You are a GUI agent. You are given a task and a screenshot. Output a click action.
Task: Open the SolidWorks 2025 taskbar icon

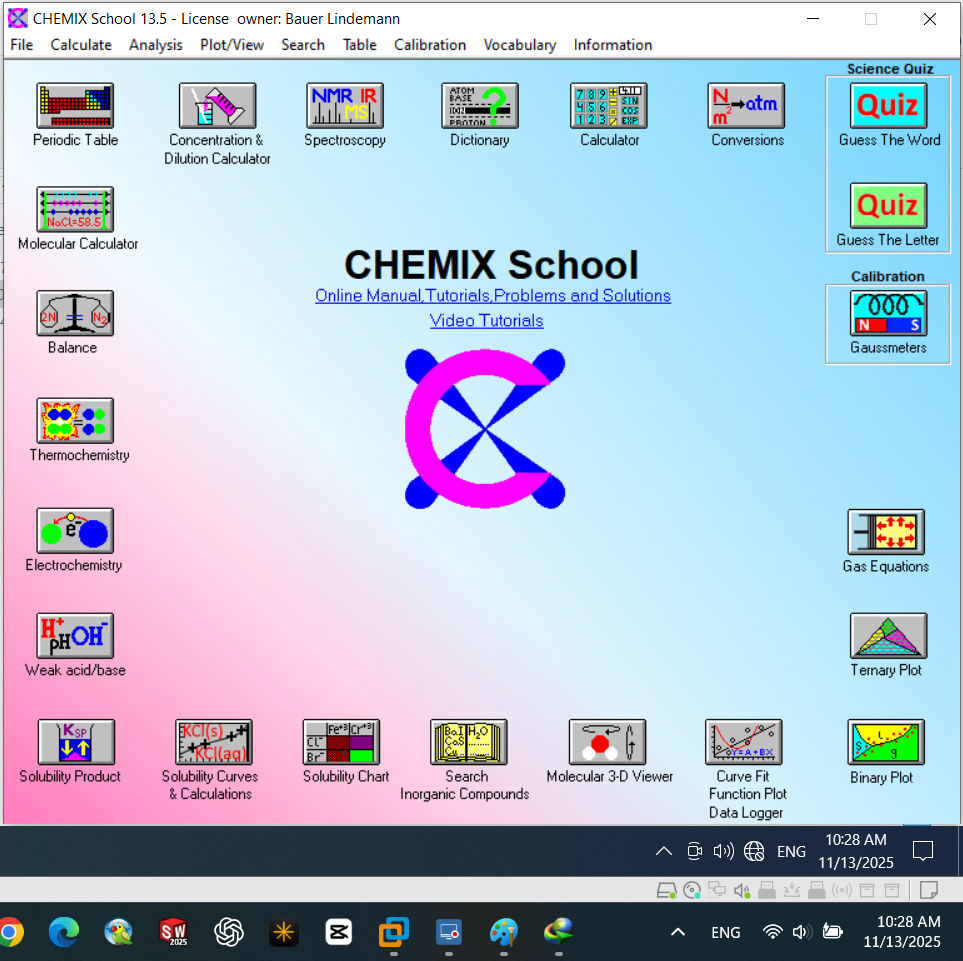(173, 933)
